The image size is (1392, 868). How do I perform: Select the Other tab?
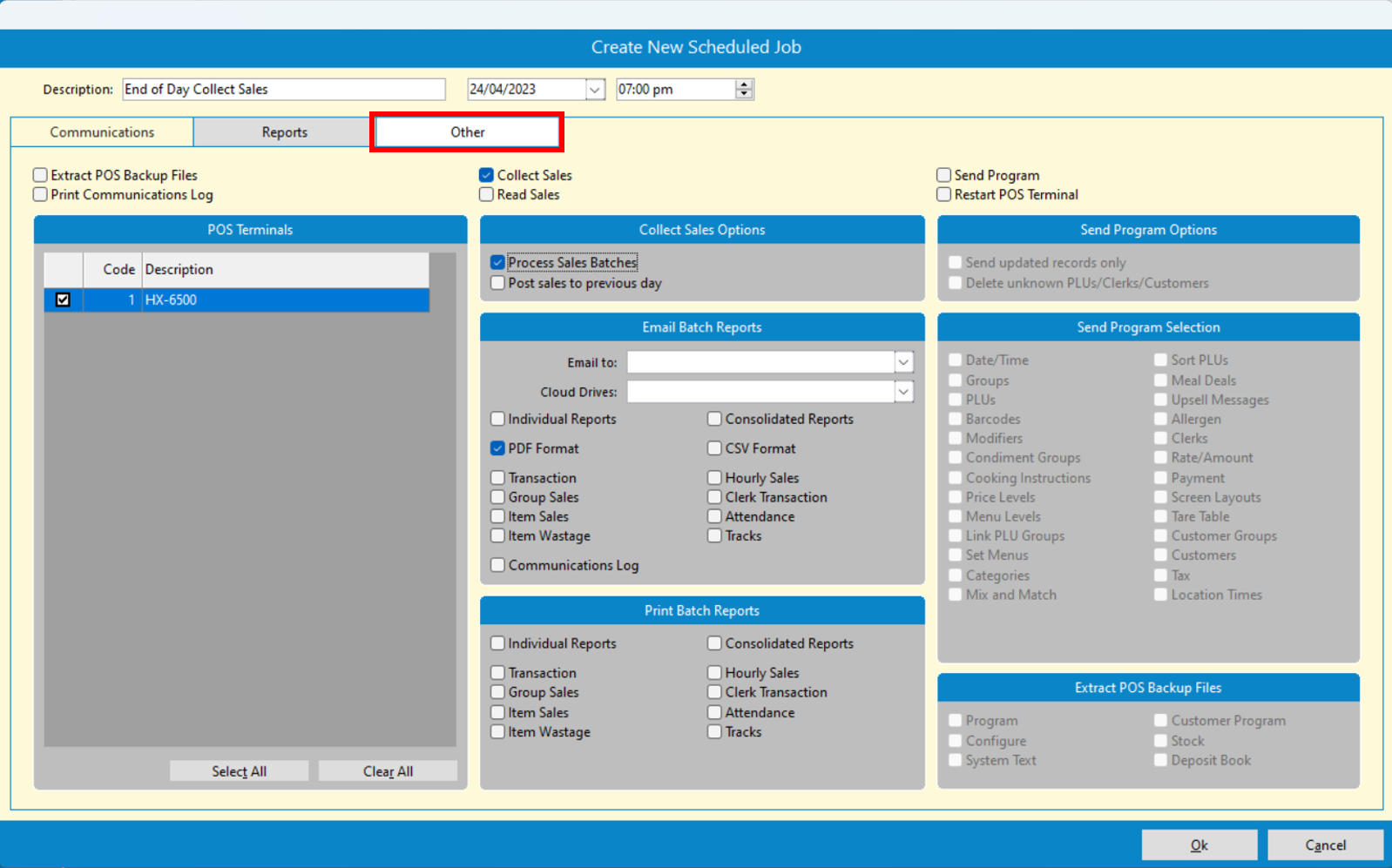467,132
